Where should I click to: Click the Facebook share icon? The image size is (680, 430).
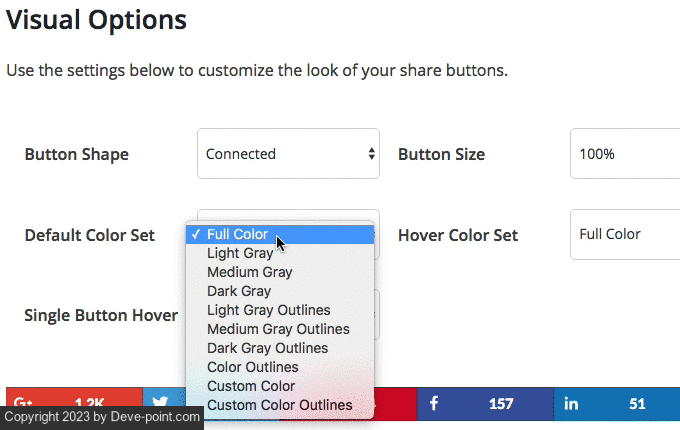click(434, 404)
